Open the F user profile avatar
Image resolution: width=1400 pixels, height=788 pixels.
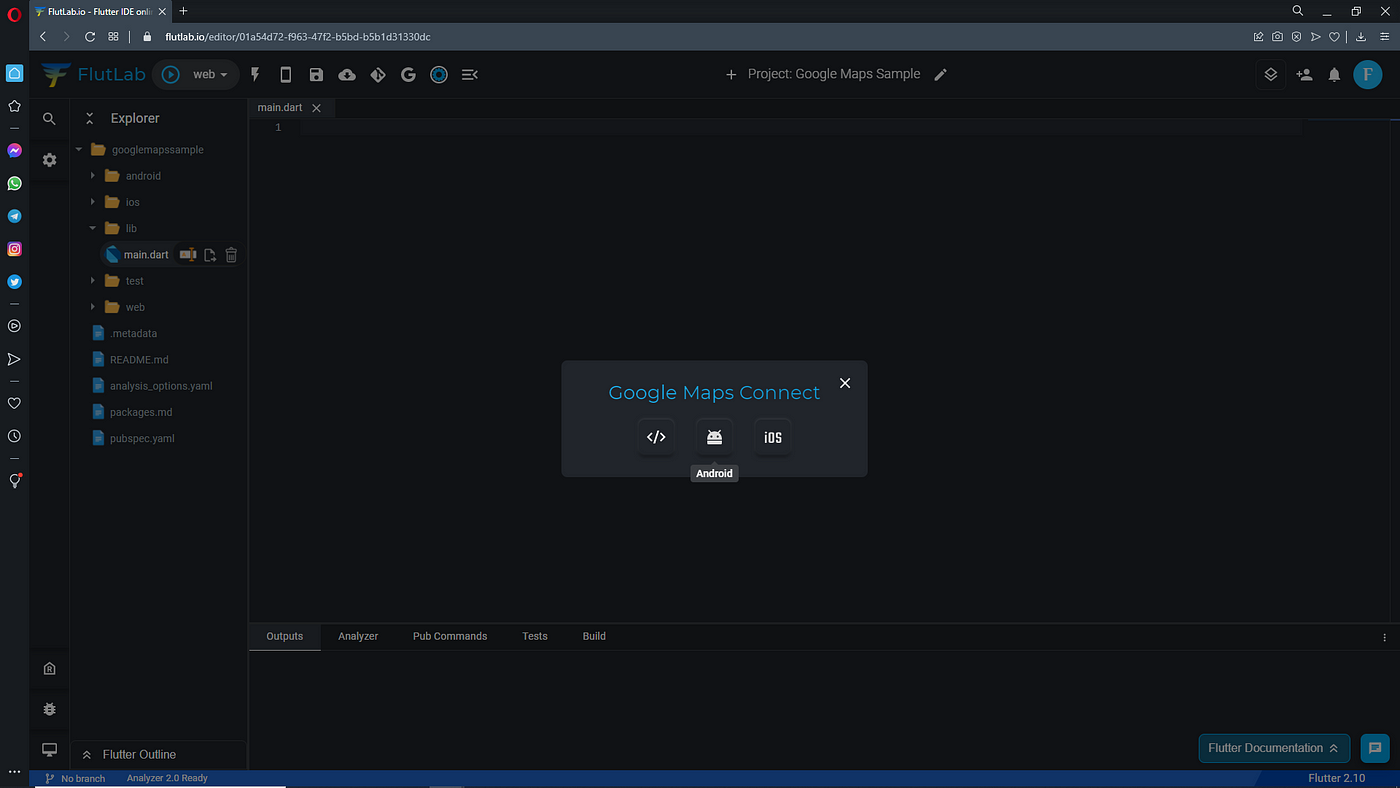tap(1367, 74)
